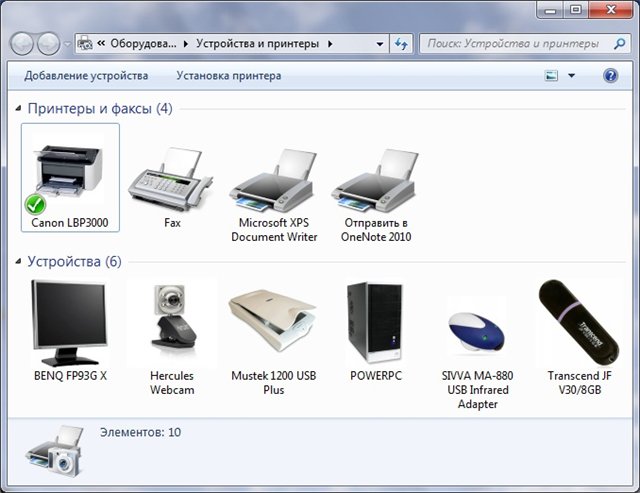This screenshot has height=493, width=640.
Task: Click the search magnifier icon
Action: (619, 44)
